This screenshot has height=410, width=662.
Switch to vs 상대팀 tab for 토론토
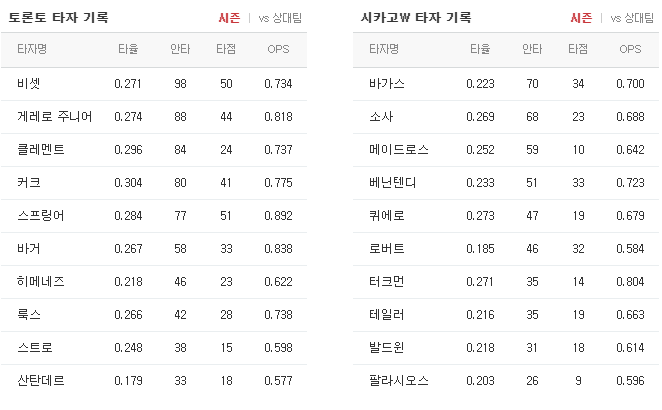[280, 18]
